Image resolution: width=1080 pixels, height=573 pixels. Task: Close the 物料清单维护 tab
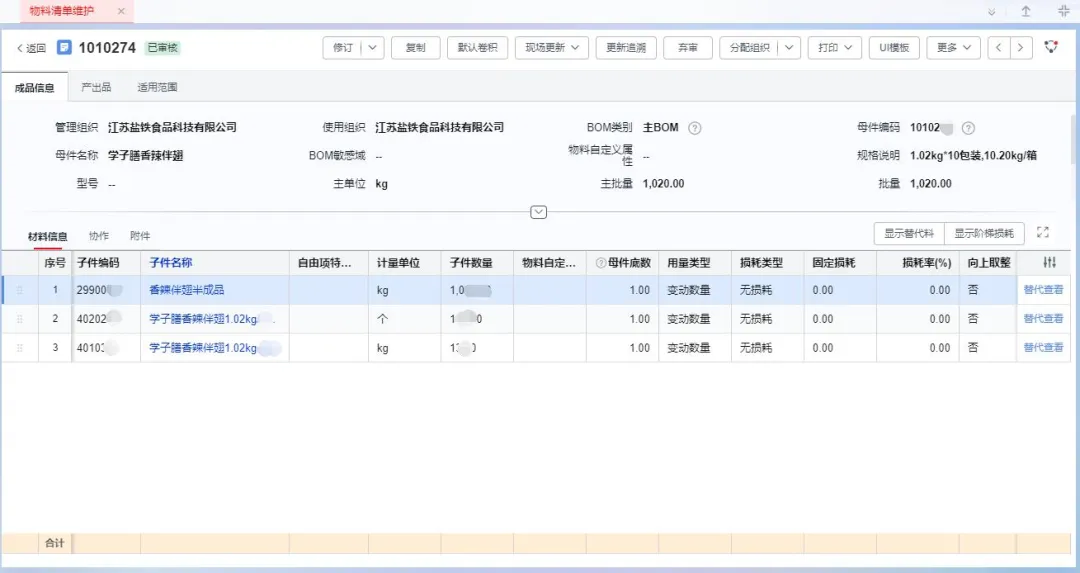click(x=121, y=11)
